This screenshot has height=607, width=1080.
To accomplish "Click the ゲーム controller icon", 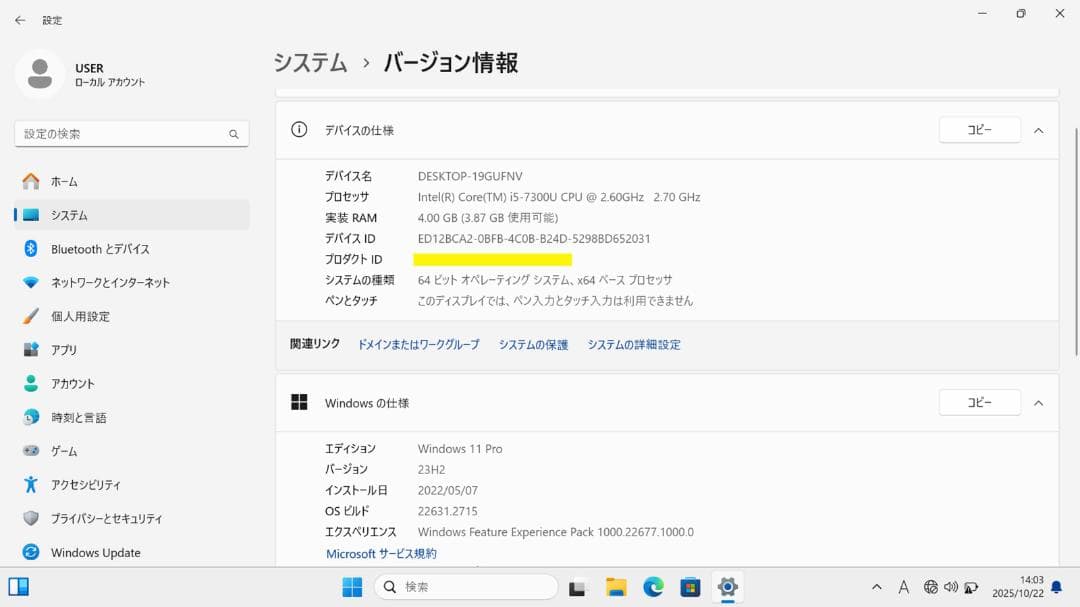I will (31, 451).
